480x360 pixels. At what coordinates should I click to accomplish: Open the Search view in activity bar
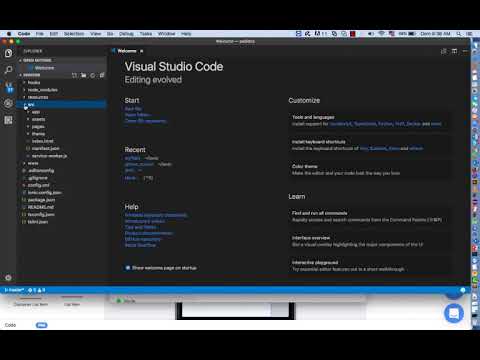coord(8,70)
